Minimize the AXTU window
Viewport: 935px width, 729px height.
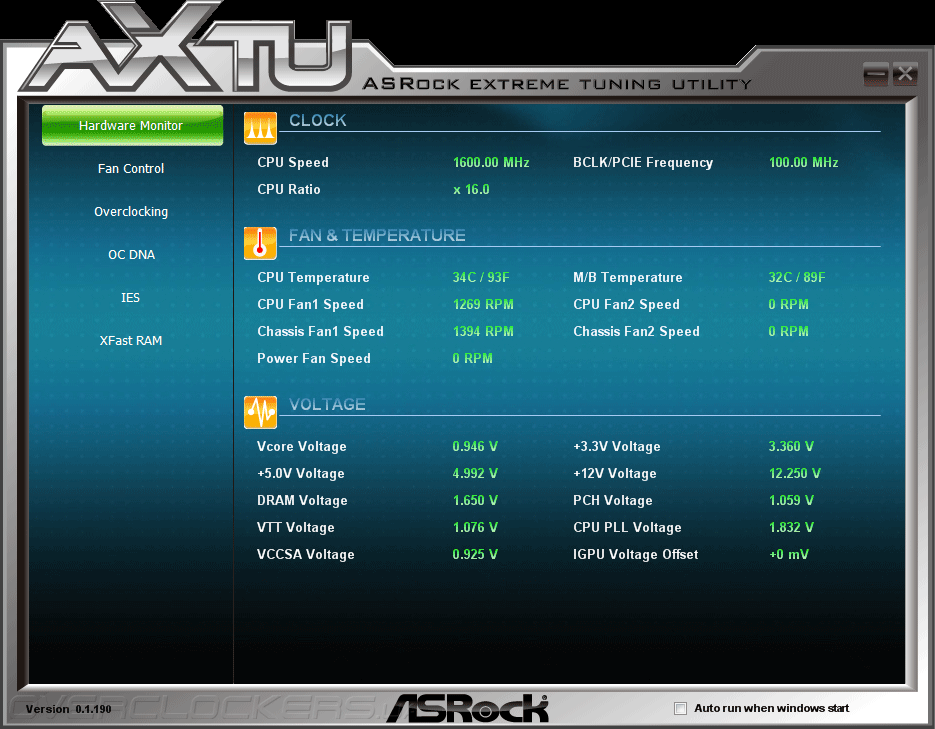(876, 74)
